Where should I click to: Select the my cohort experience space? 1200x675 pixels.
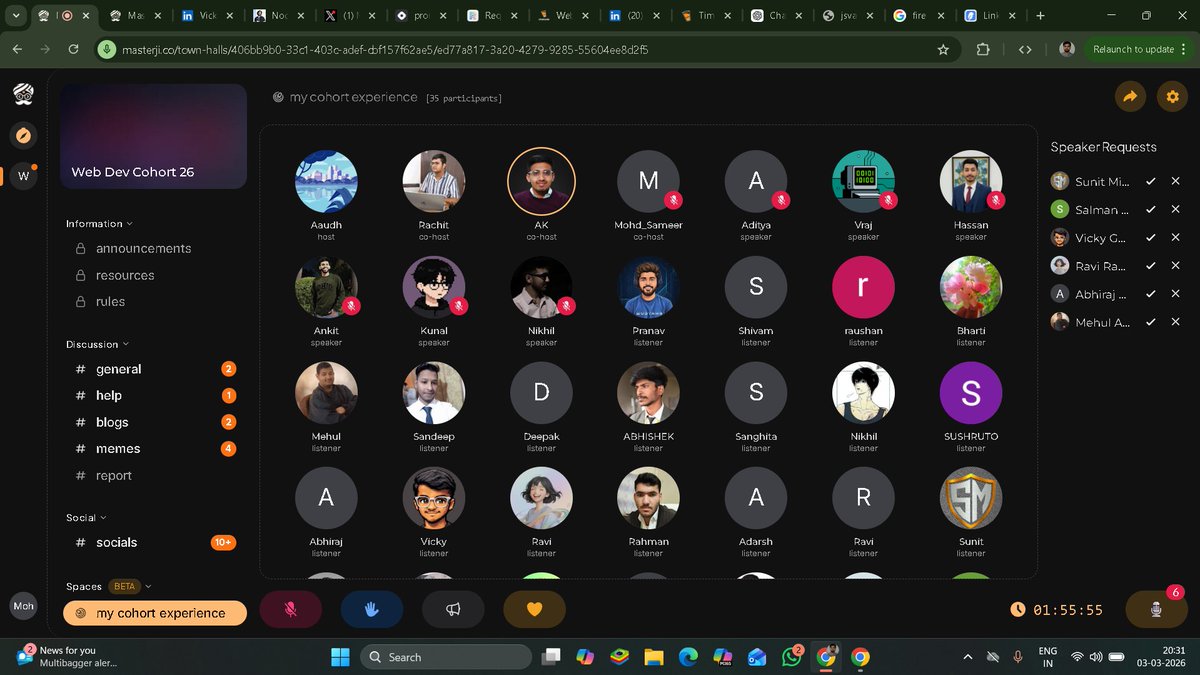tap(155, 613)
